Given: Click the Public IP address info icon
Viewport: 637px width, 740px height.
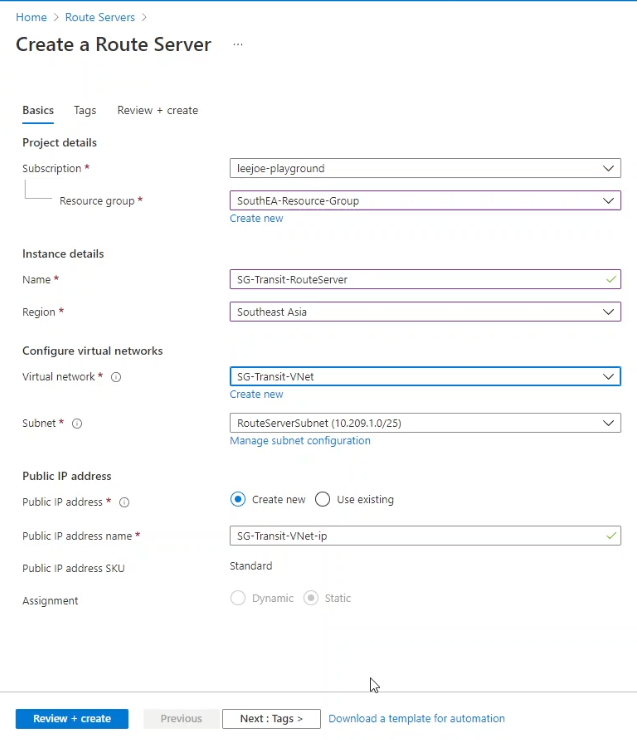Looking at the screenshot, I should [x=124, y=503].
